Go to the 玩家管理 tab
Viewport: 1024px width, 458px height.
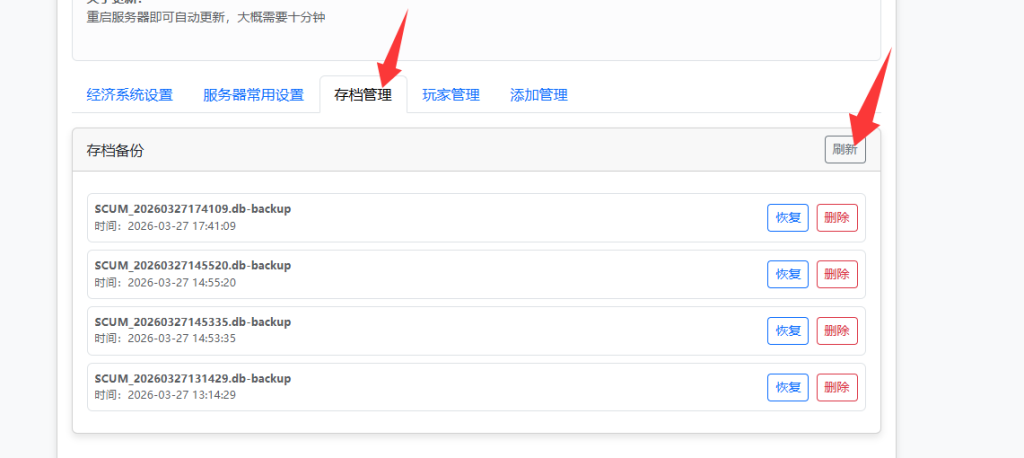coord(451,95)
